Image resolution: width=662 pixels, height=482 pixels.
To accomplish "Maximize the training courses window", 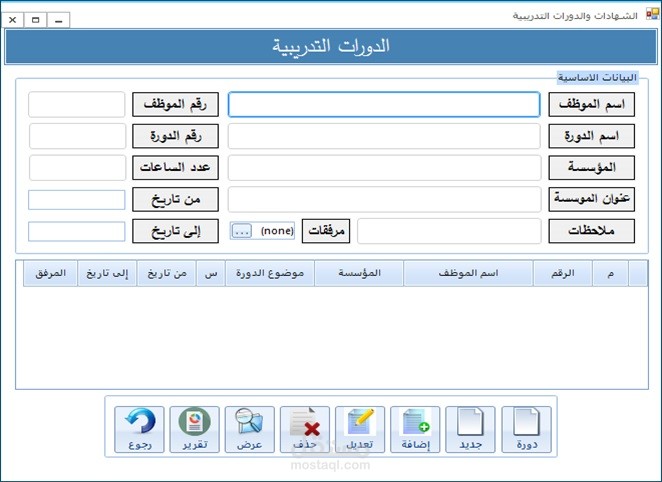I will (x=35, y=20).
